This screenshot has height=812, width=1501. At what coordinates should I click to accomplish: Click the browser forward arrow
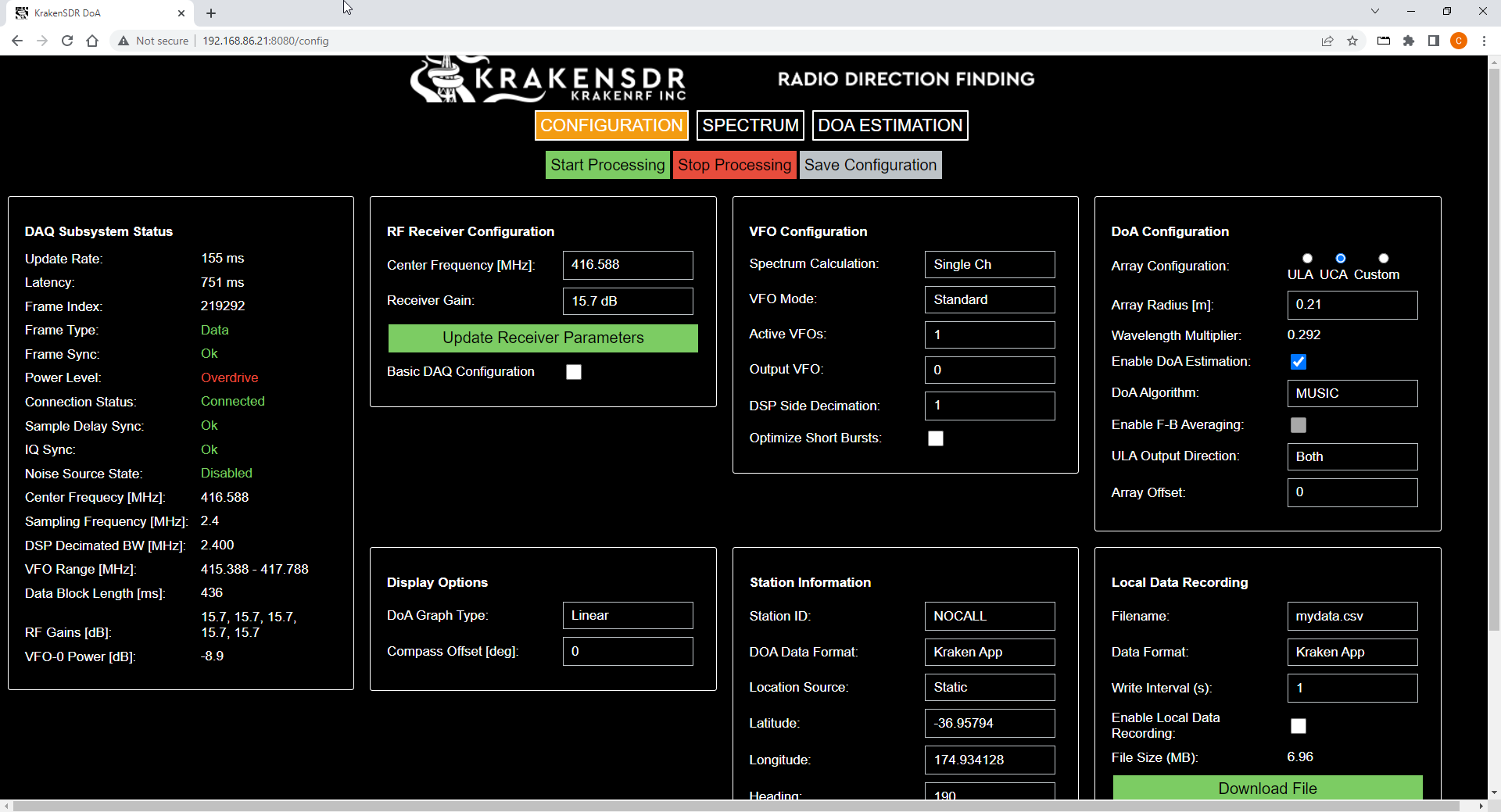point(42,41)
